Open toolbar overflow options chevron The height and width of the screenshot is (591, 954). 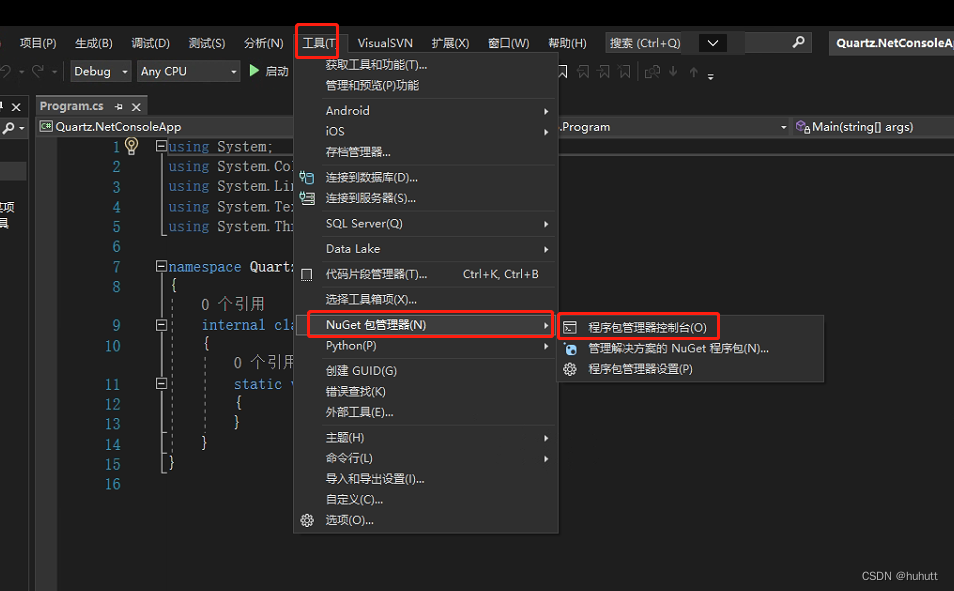pos(710,76)
